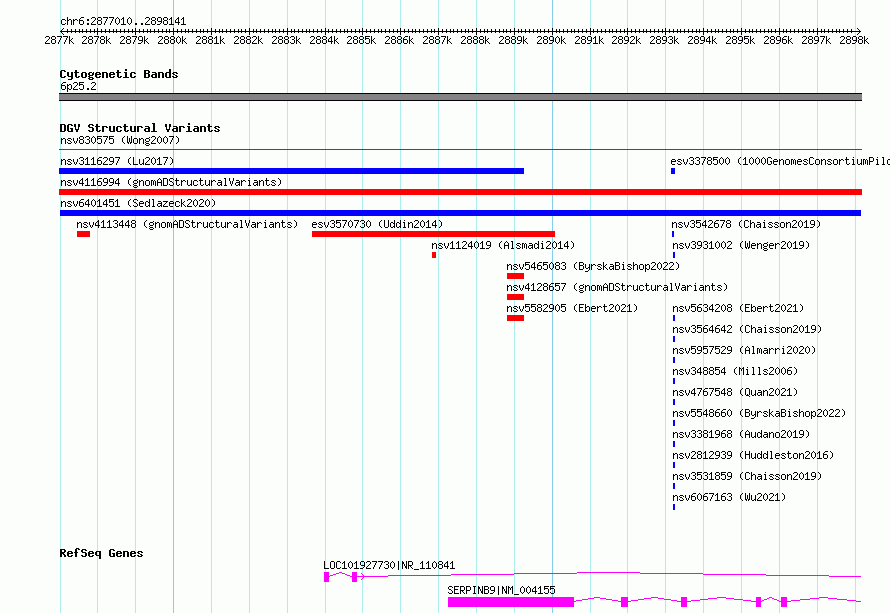The image size is (890, 613).
Task: Select nsv4128657 gnomAD red variant block
Action: [x=515, y=297]
